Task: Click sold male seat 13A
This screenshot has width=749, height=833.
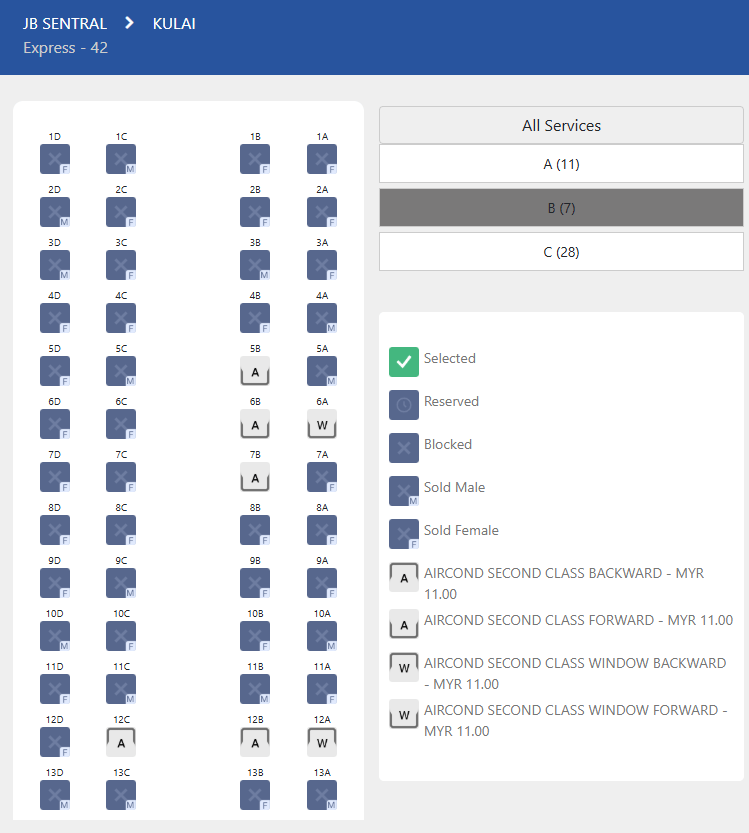Action: (322, 795)
